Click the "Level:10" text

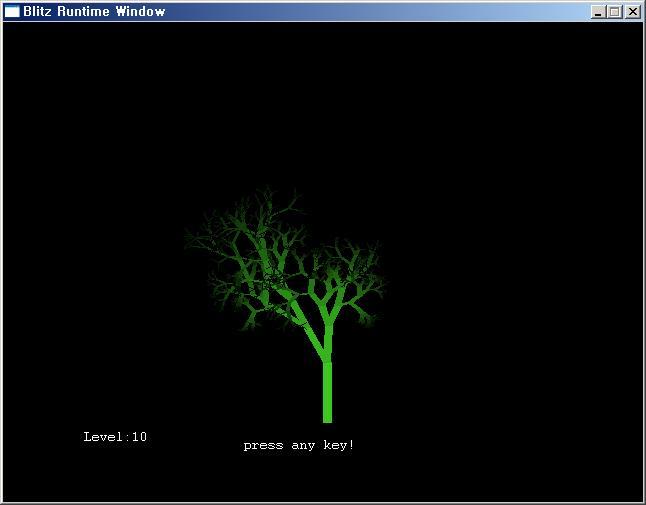point(115,437)
